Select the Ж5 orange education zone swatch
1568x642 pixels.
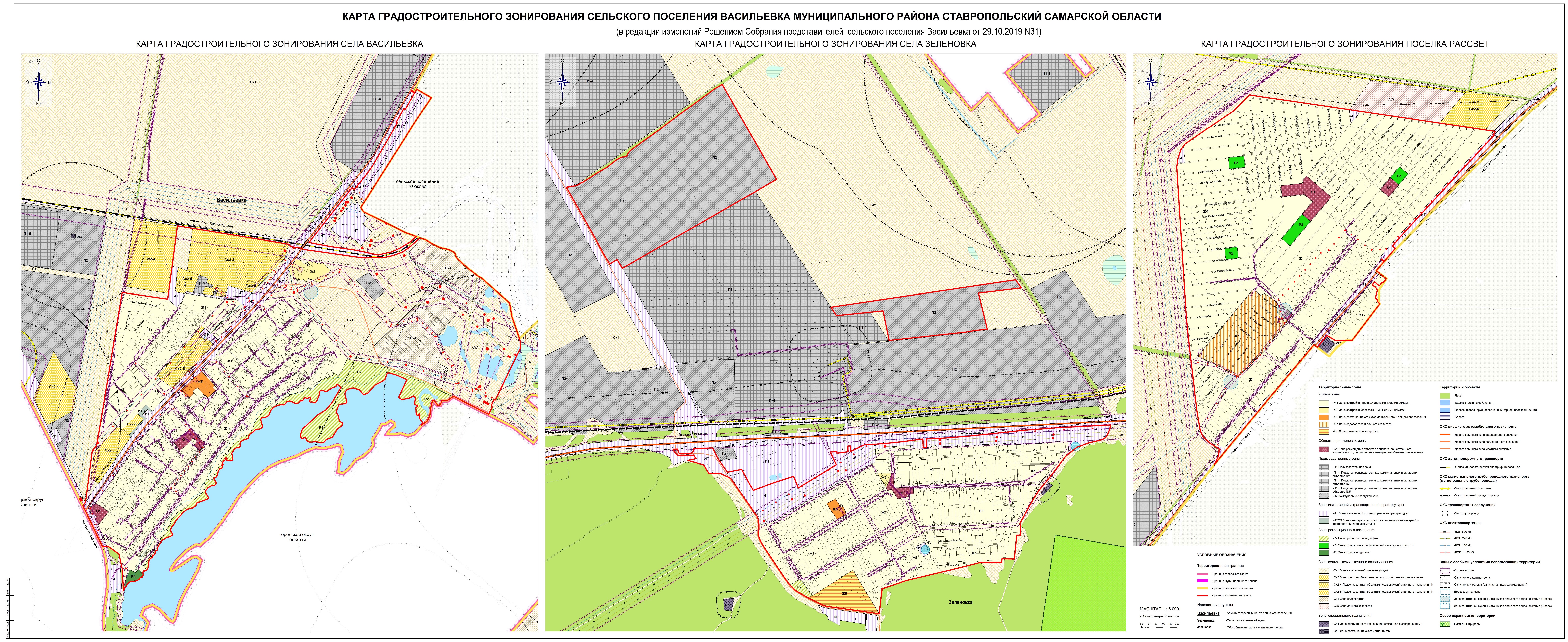(1324, 417)
